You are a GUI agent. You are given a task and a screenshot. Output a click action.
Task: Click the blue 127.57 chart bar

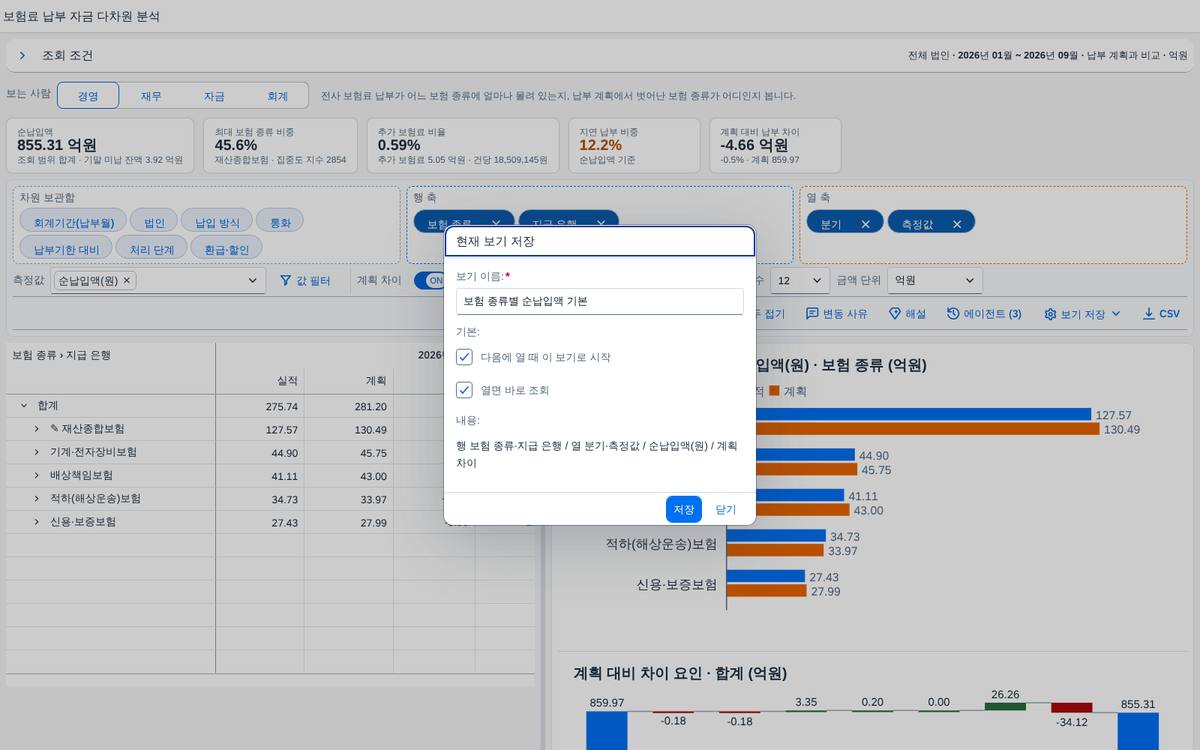(x=909, y=414)
